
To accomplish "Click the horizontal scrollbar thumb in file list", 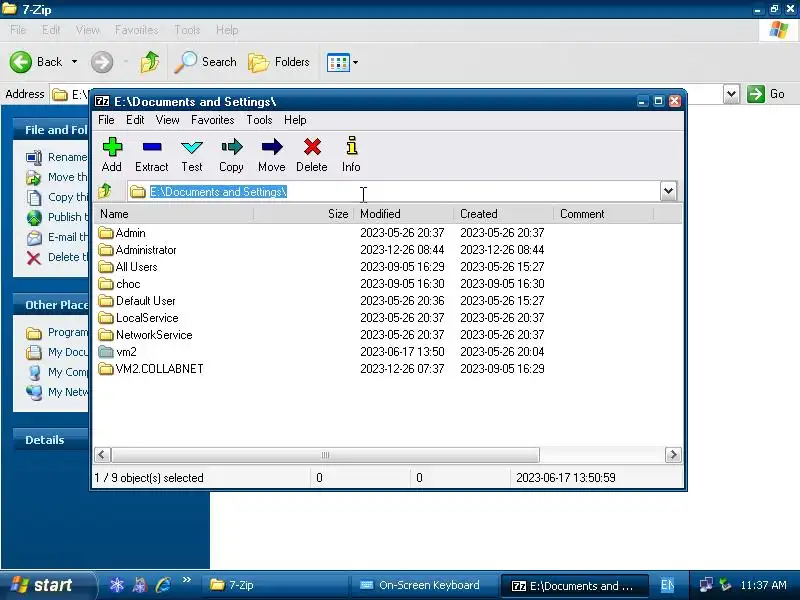I will tap(325, 455).
